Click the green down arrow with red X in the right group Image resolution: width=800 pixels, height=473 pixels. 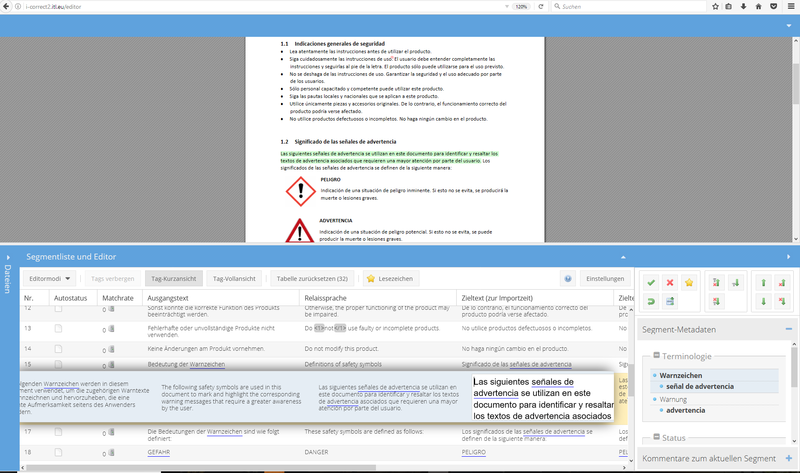coord(782,302)
